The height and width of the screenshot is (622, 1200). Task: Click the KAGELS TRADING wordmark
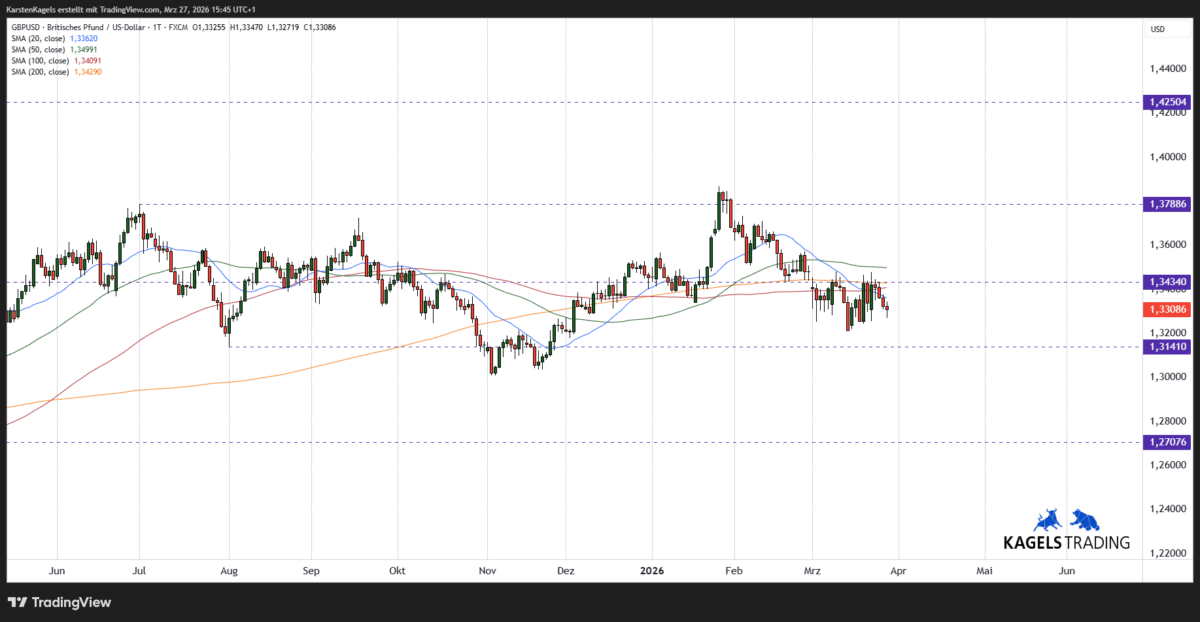[x=1068, y=541]
